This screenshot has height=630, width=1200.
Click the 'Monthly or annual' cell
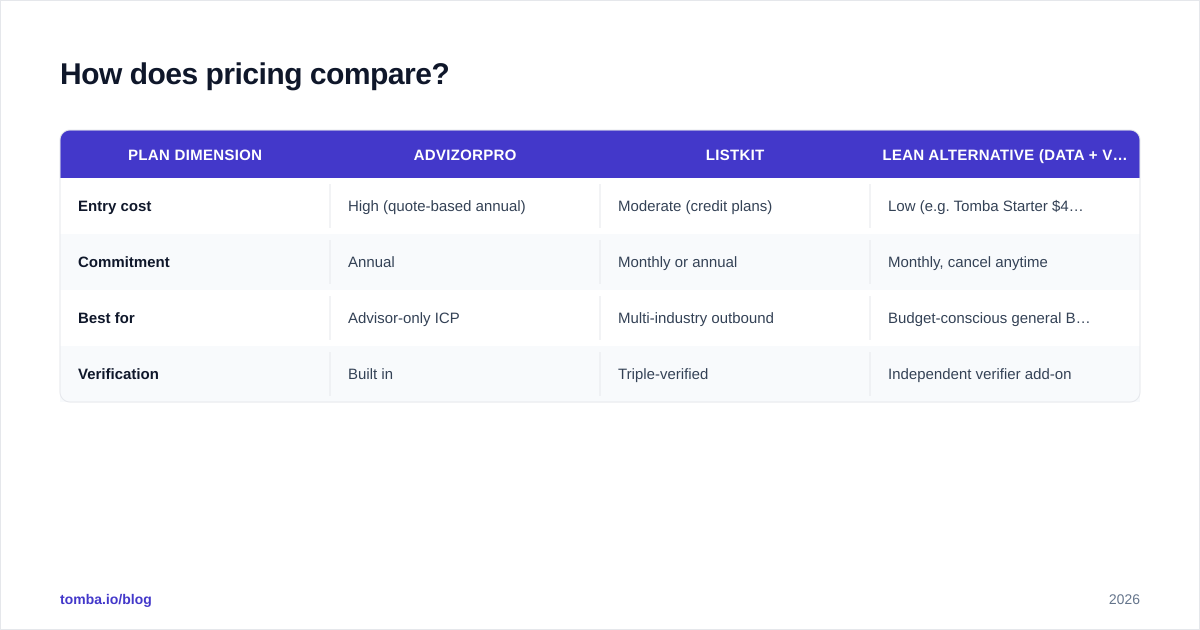pyautogui.click(x=735, y=262)
